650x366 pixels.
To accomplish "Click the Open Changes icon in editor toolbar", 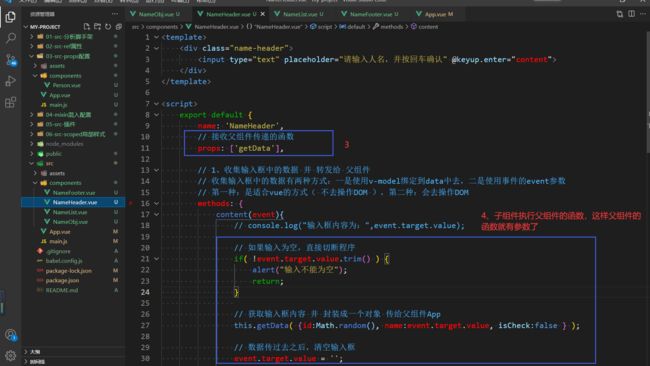I will 620,14.
